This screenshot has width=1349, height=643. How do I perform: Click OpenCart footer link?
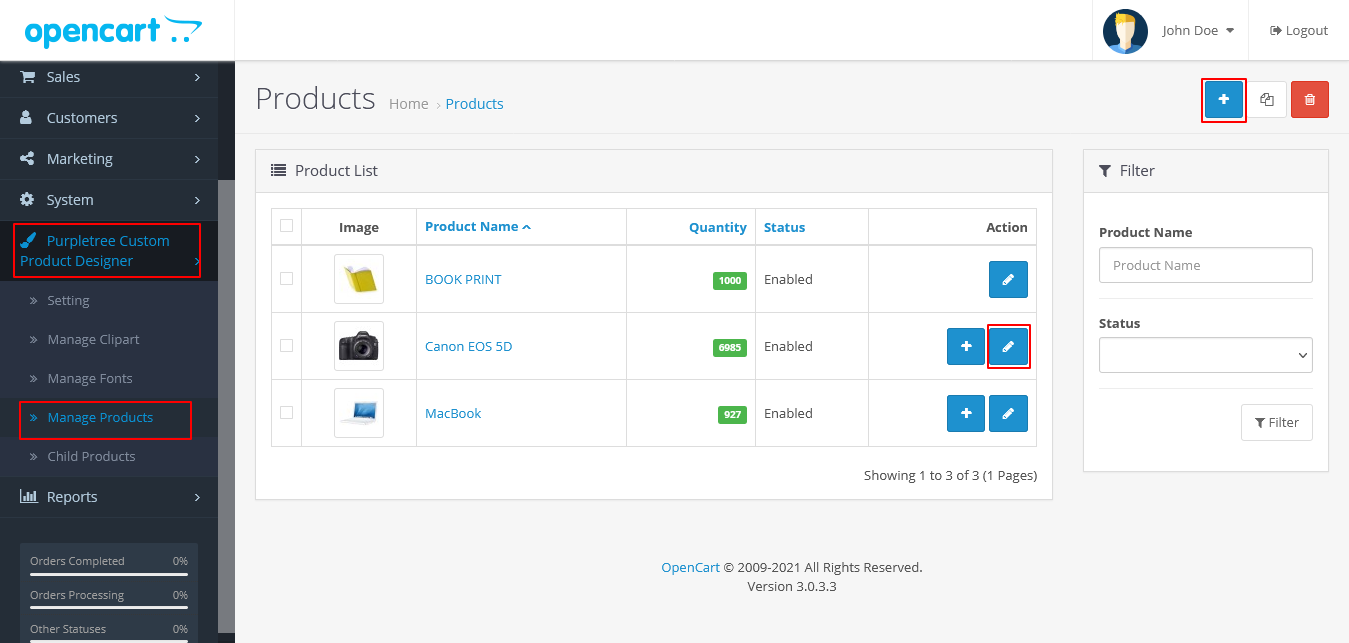click(690, 568)
